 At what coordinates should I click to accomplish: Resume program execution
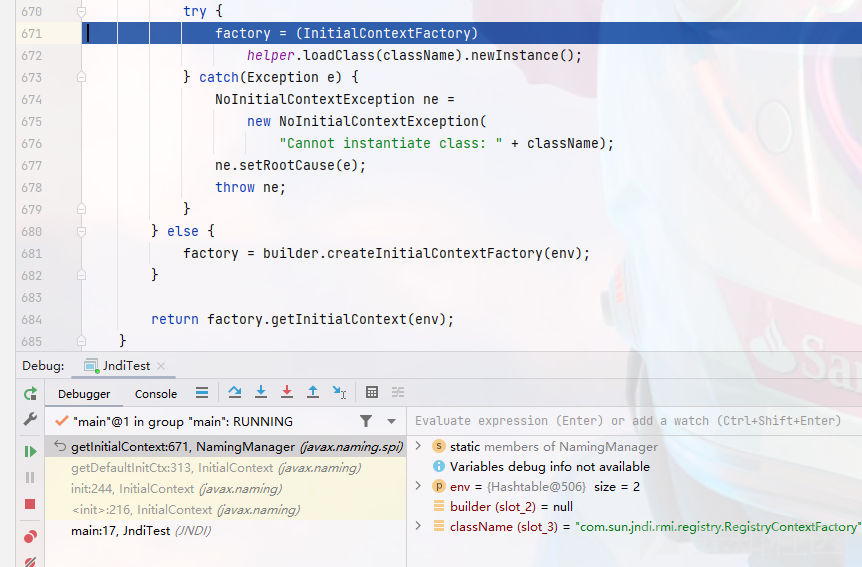click(30, 452)
